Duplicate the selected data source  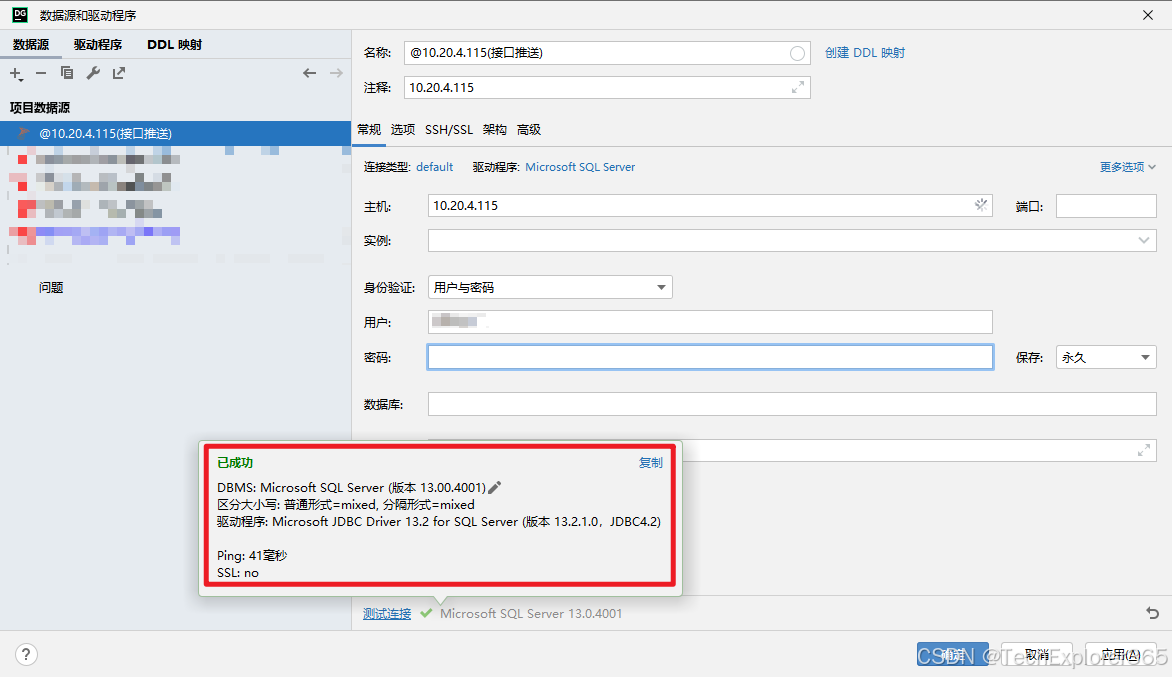(66, 73)
